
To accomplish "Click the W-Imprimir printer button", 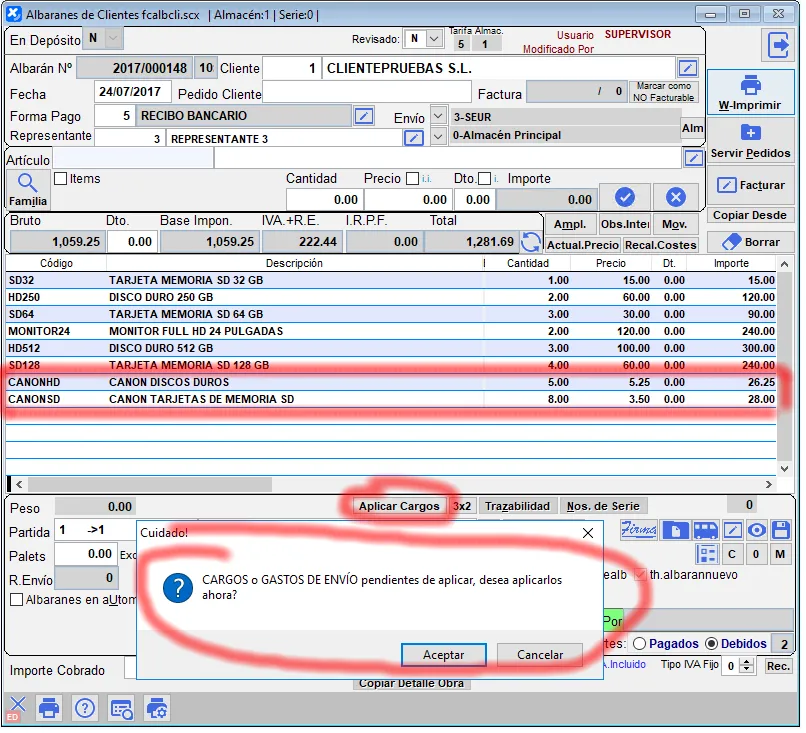I will [x=751, y=94].
